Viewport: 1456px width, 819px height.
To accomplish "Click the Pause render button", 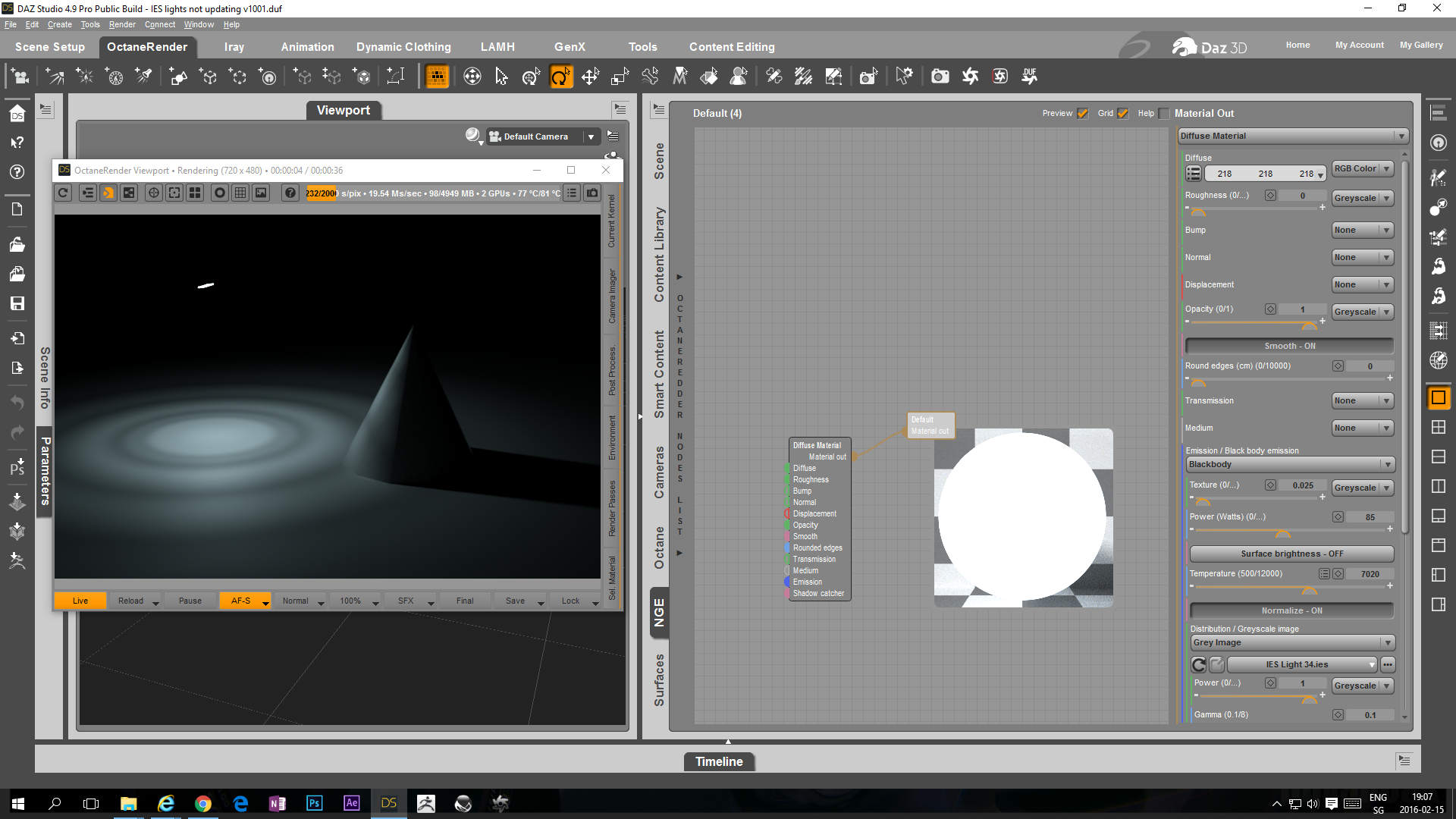I will click(x=190, y=601).
